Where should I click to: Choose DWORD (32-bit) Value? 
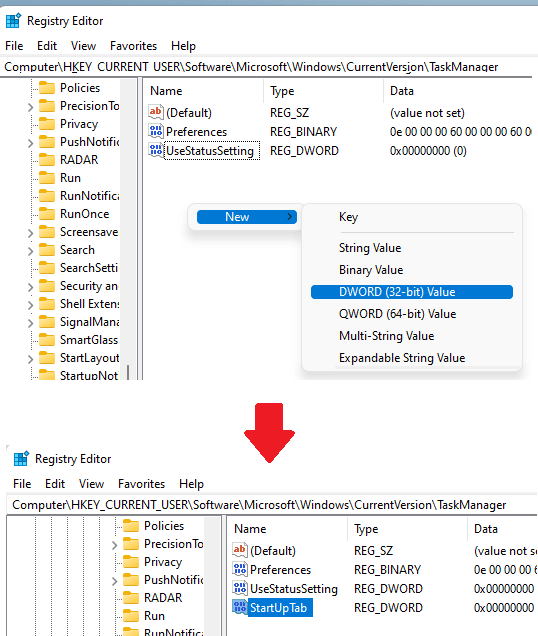tap(412, 292)
